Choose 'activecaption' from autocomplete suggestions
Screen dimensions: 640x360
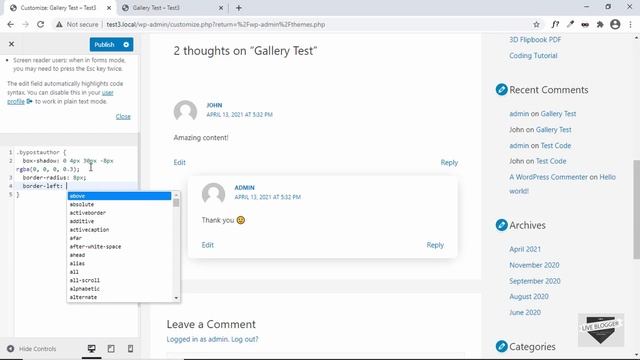[120, 230]
